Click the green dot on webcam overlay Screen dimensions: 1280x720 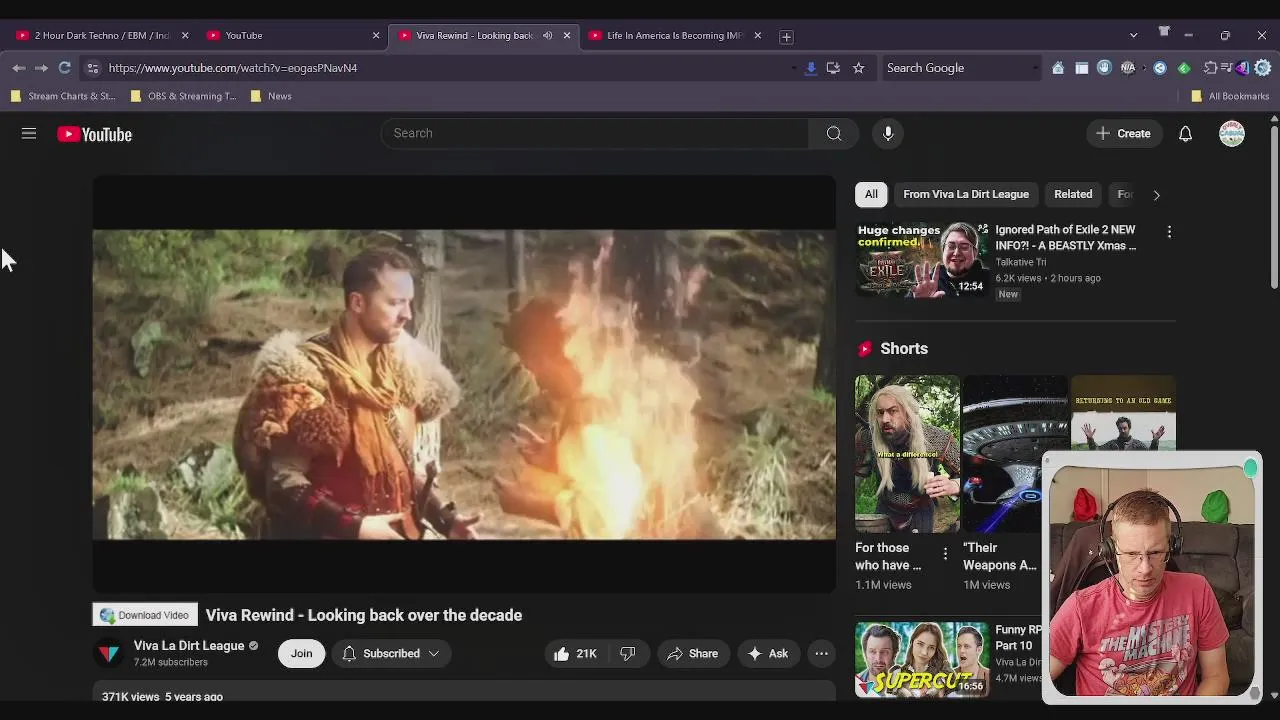[1250, 468]
